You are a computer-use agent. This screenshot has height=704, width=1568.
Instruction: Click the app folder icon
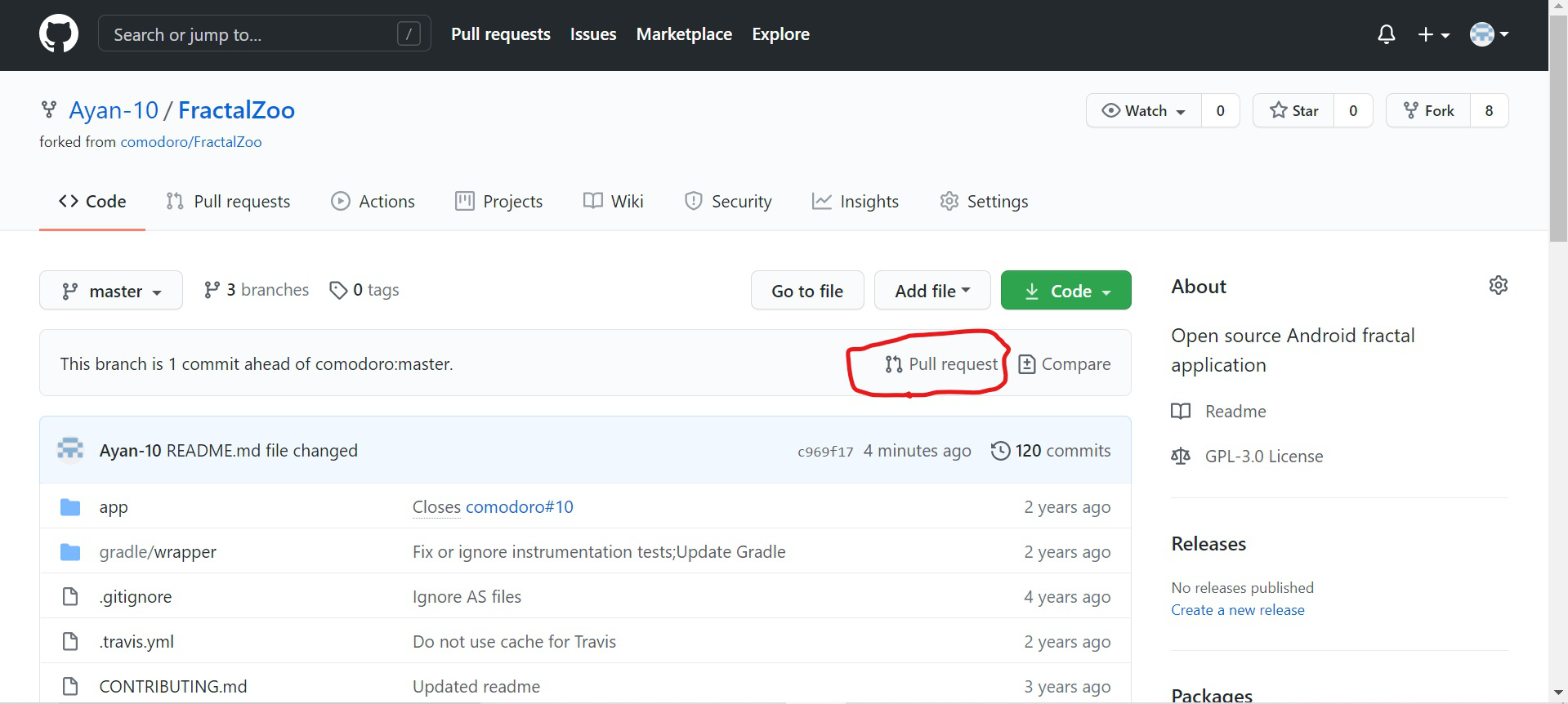[x=70, y=507]
